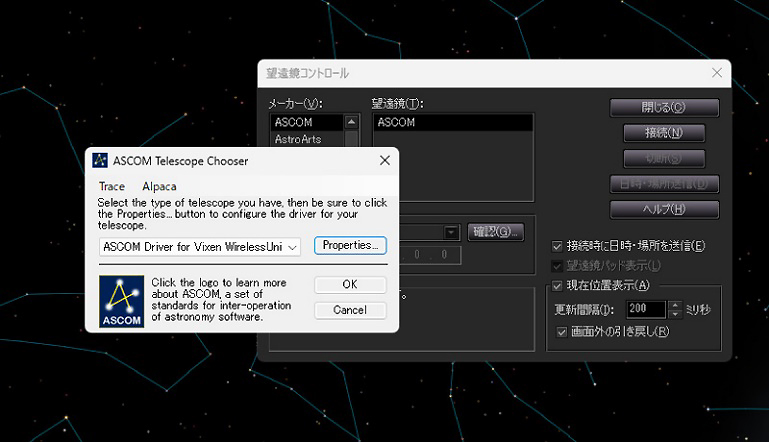This screenshot has height=442, width=769.
Task: Open the Alpaca menu
Action: click(159, 186)
